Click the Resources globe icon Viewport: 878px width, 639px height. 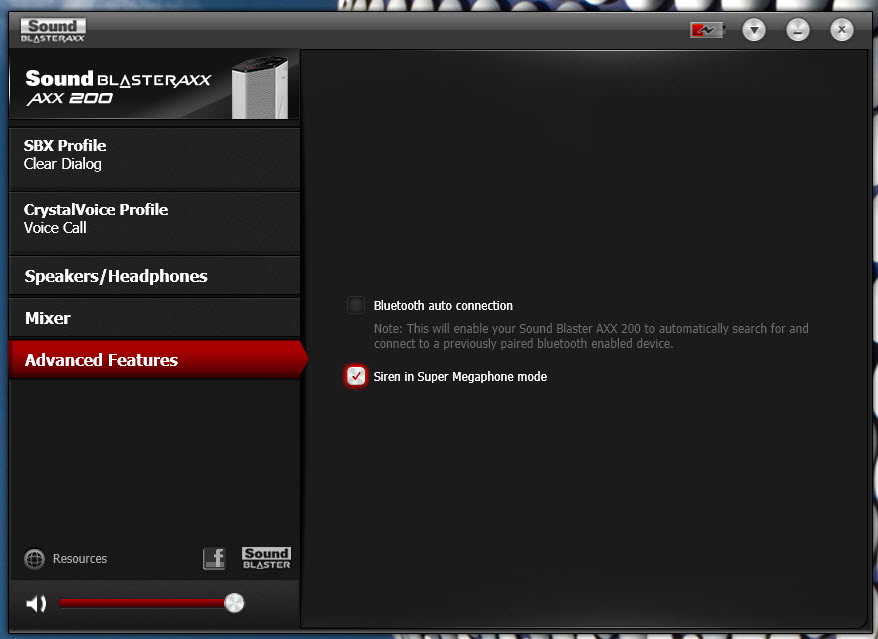35,558
